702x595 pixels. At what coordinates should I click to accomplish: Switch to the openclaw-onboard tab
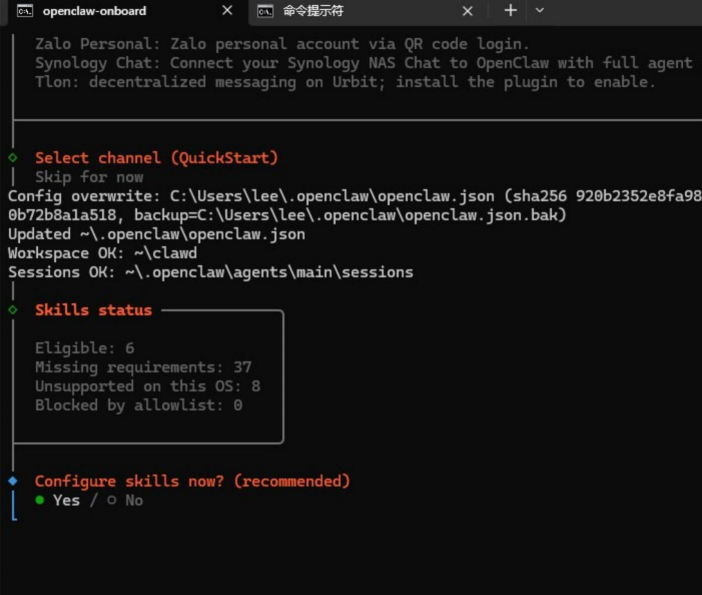coord(95,11)
